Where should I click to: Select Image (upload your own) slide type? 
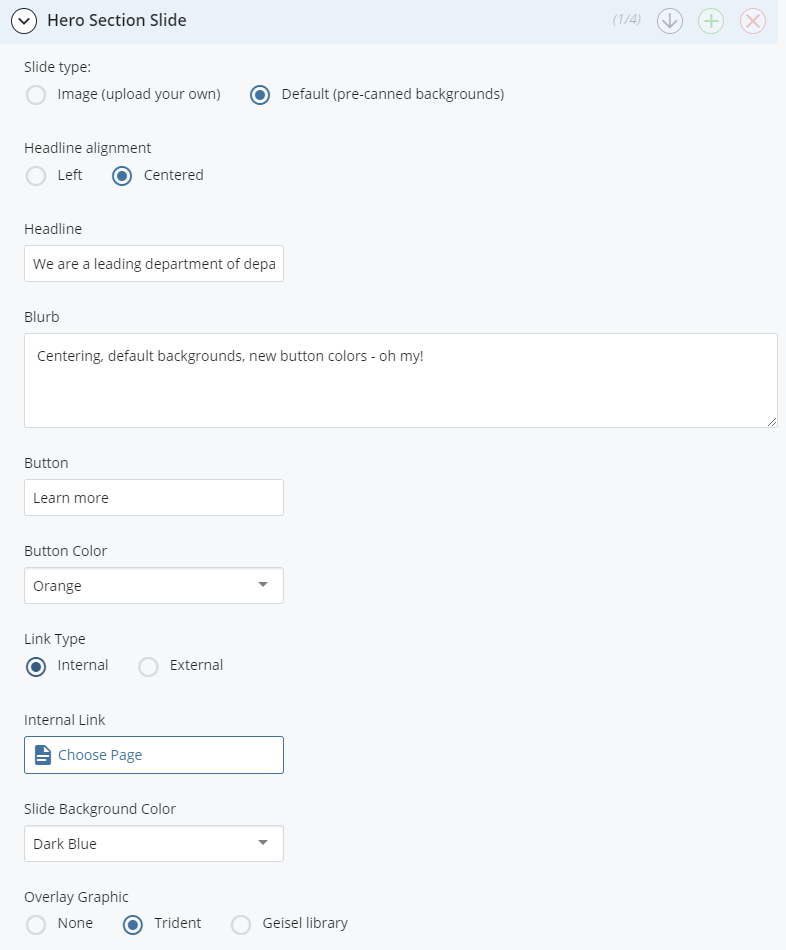[36, 95]
